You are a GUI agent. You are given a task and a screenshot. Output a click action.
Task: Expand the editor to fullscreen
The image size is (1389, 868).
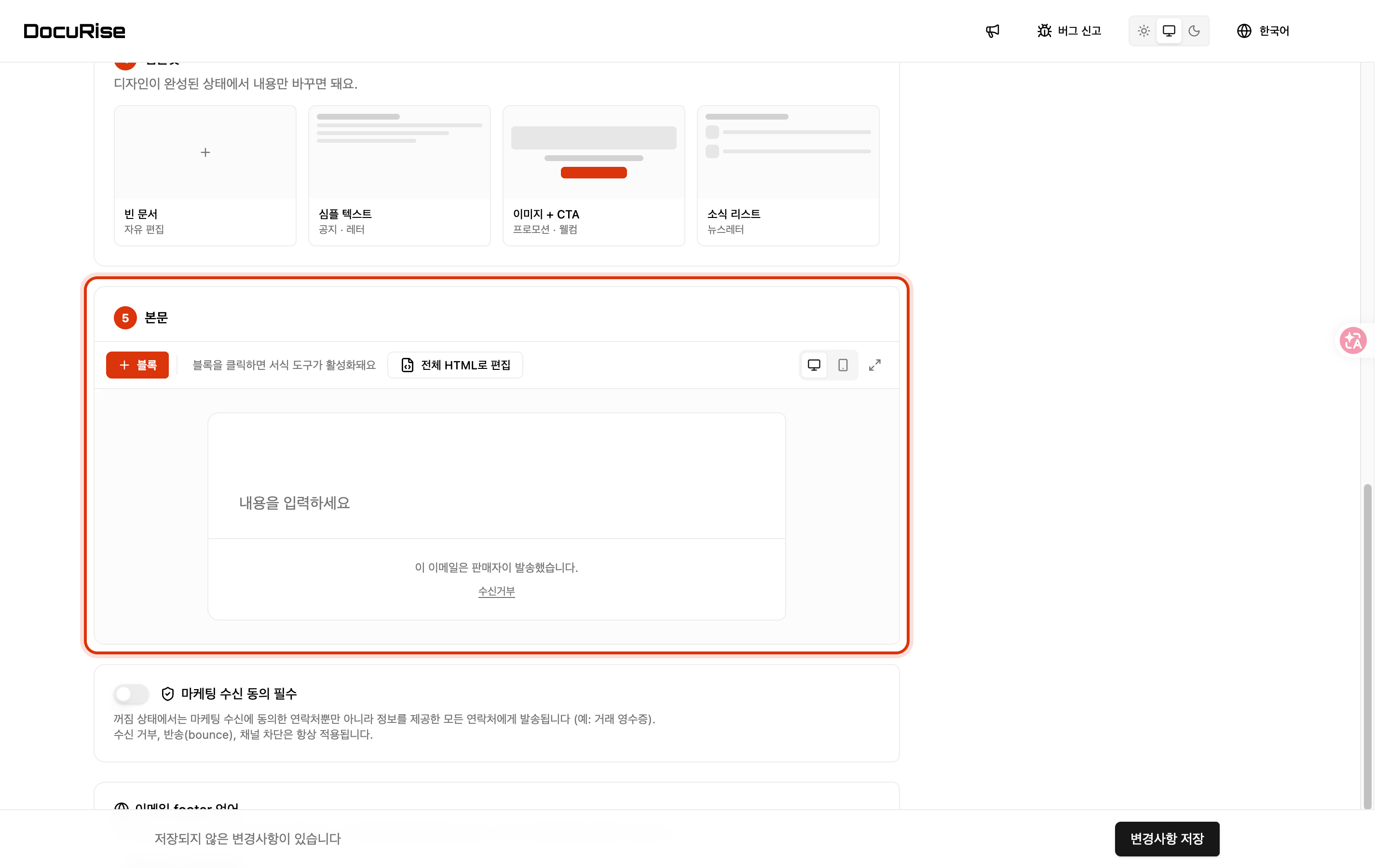pos(875,365)
